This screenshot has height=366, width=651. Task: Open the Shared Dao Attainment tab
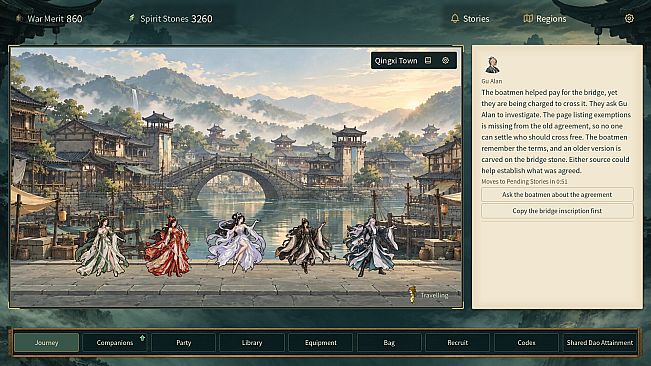[x=600, y=343]
